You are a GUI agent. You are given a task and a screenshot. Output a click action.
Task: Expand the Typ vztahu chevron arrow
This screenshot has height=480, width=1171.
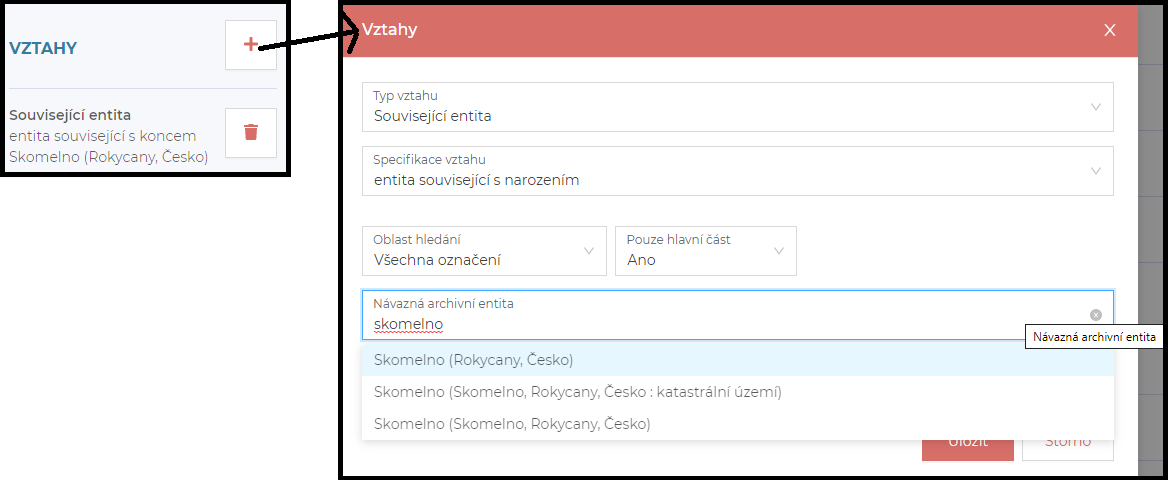[1095, 107]
